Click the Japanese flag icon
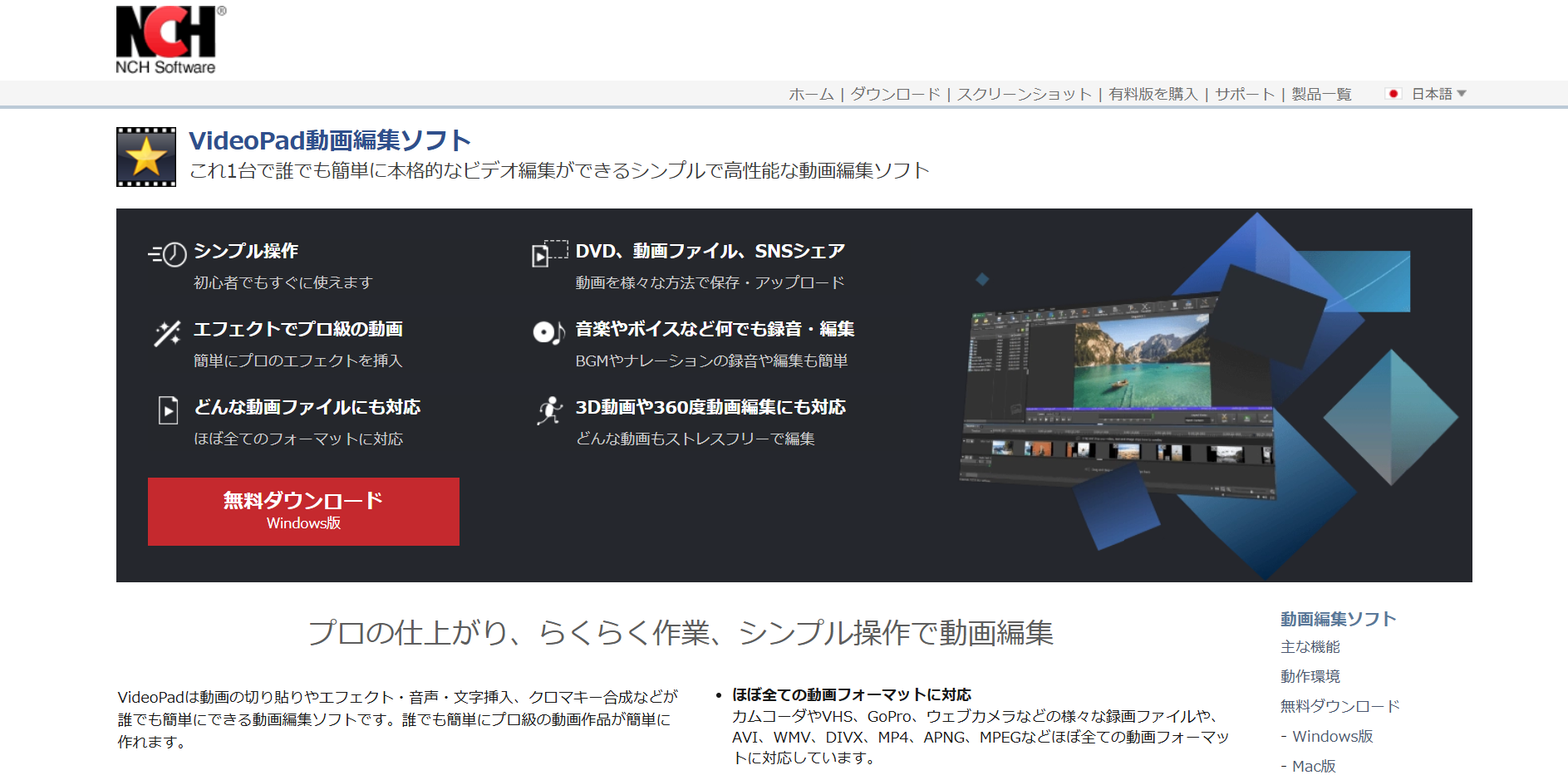 coord(1394,94)
